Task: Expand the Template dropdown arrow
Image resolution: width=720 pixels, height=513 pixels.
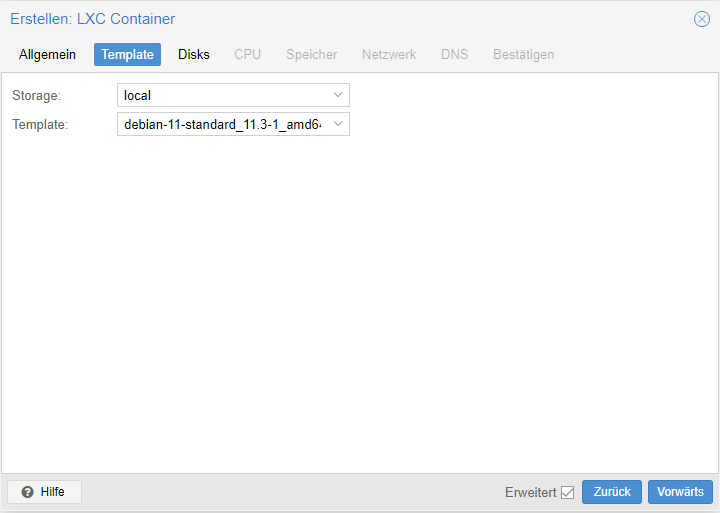Action: click(x=338, y=124)
